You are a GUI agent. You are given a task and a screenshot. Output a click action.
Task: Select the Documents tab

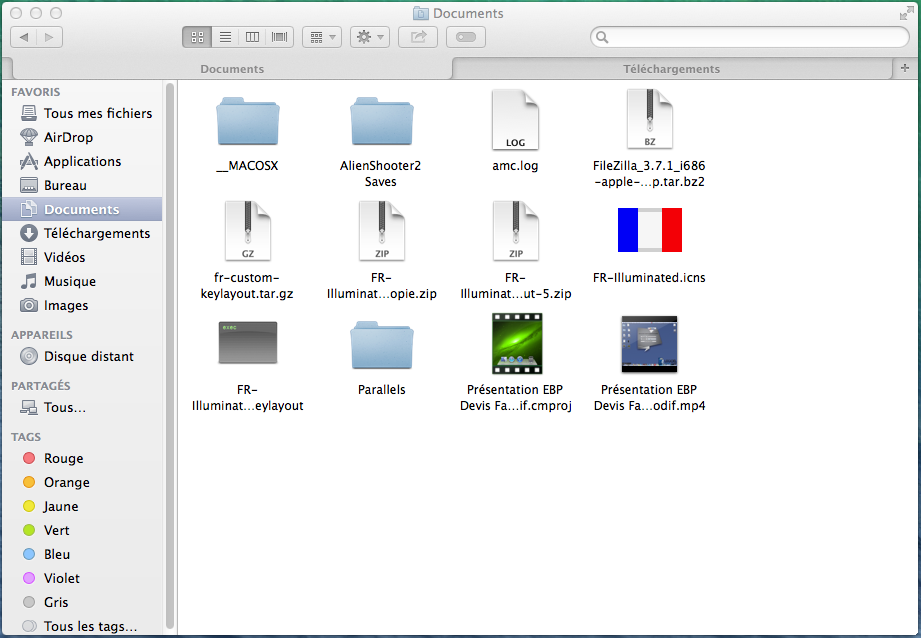coord(232,69)
